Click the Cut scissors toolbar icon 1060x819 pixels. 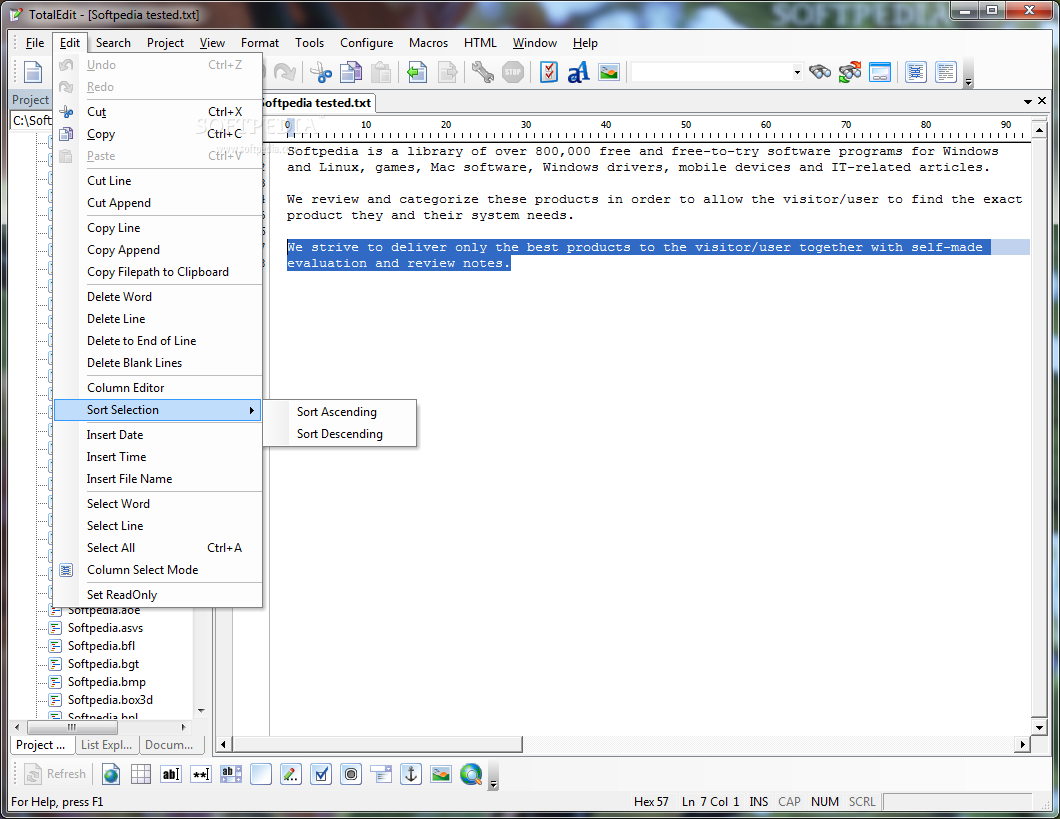(320, 72)
